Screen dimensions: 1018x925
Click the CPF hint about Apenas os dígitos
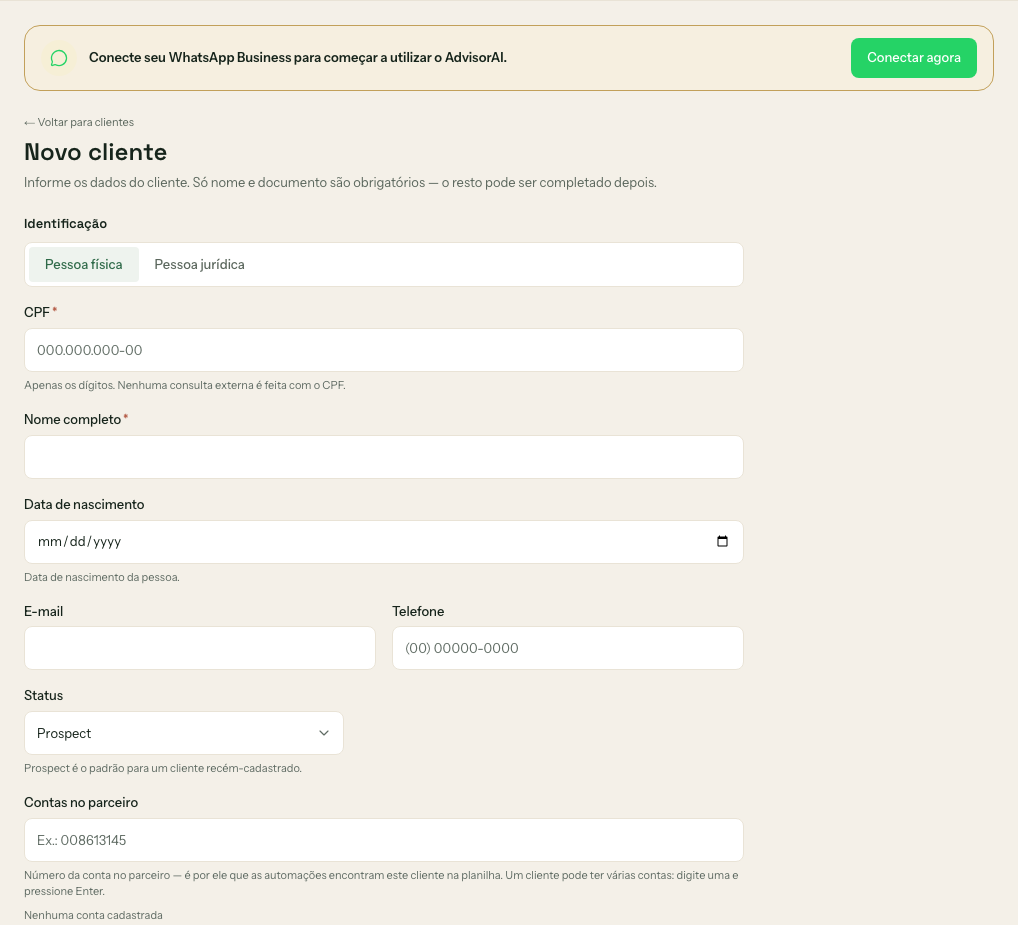(x=185, y=385)
